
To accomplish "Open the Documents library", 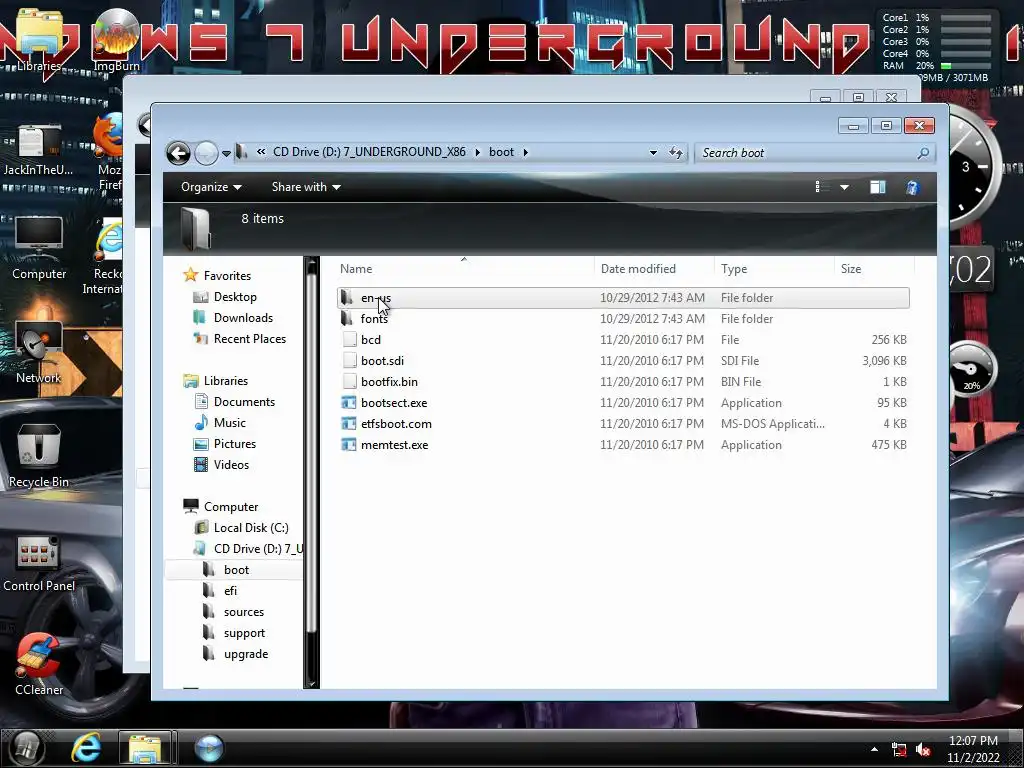I will point(244,402).
